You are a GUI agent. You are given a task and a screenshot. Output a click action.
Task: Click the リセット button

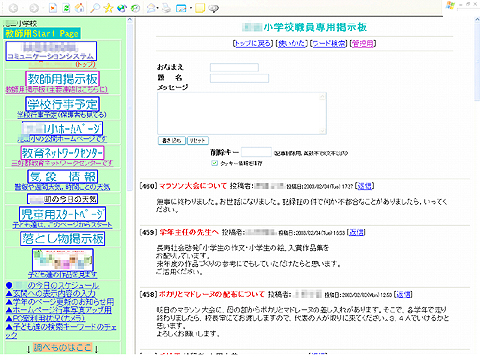click(x=198, y=141)
